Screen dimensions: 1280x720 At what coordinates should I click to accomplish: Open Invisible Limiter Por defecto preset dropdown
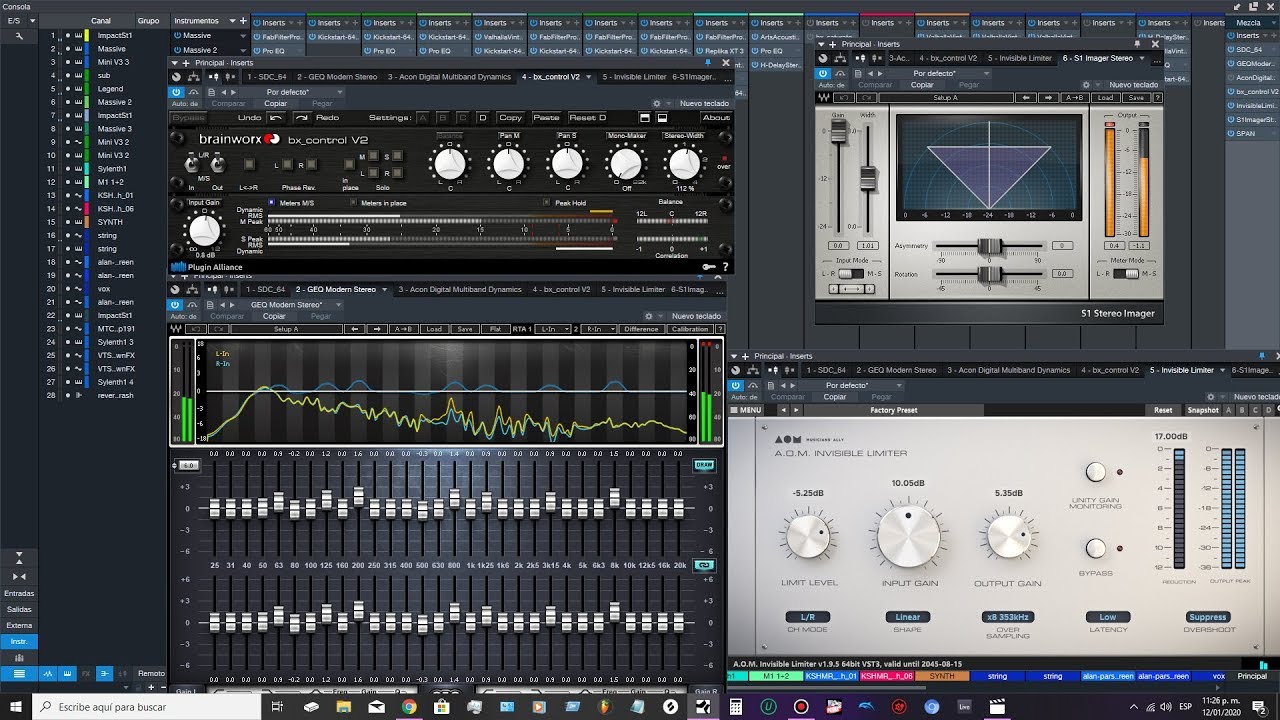[849, 385]
